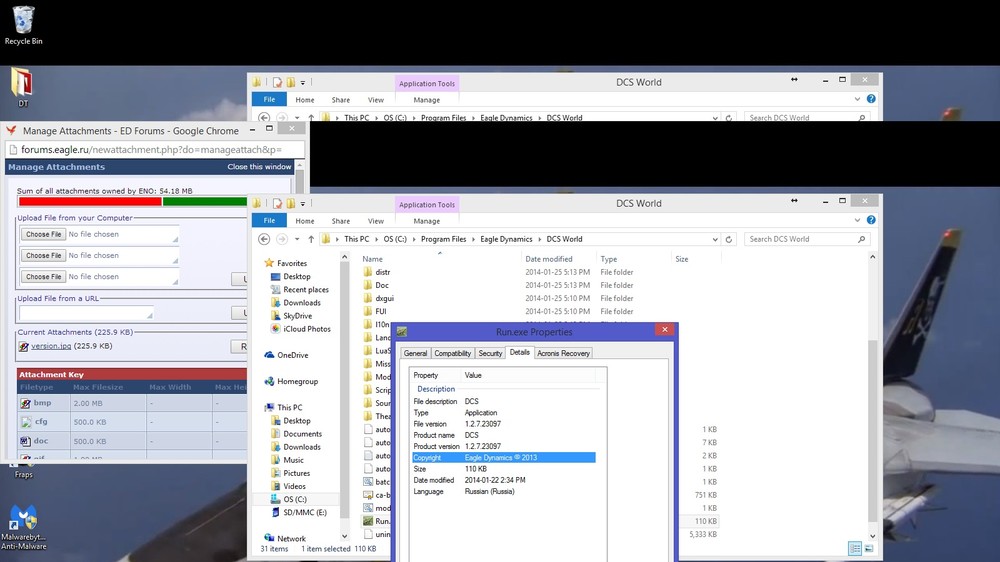Open the Explorer help question mark

coord(871,220)
